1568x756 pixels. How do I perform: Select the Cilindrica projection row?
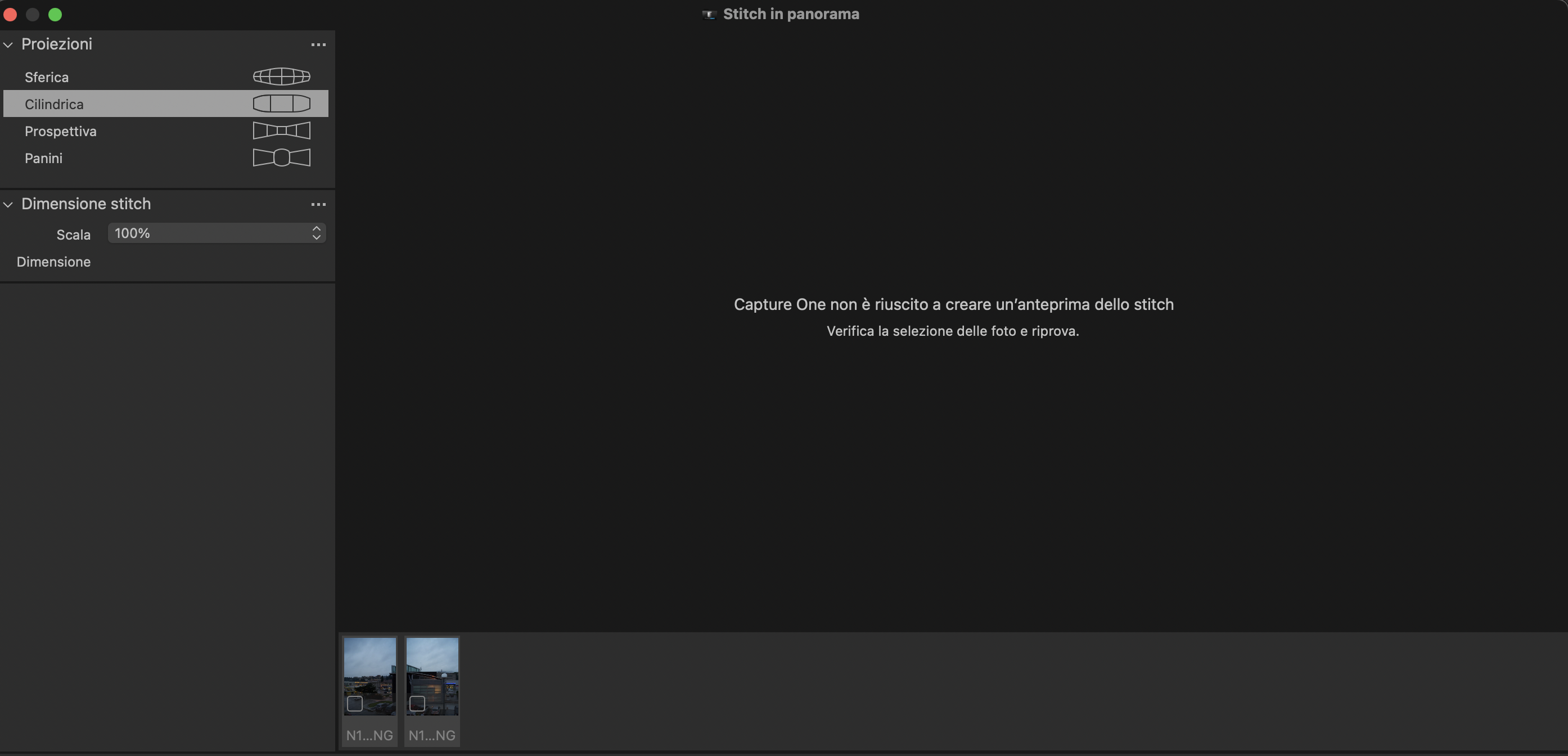coord(165,103)
